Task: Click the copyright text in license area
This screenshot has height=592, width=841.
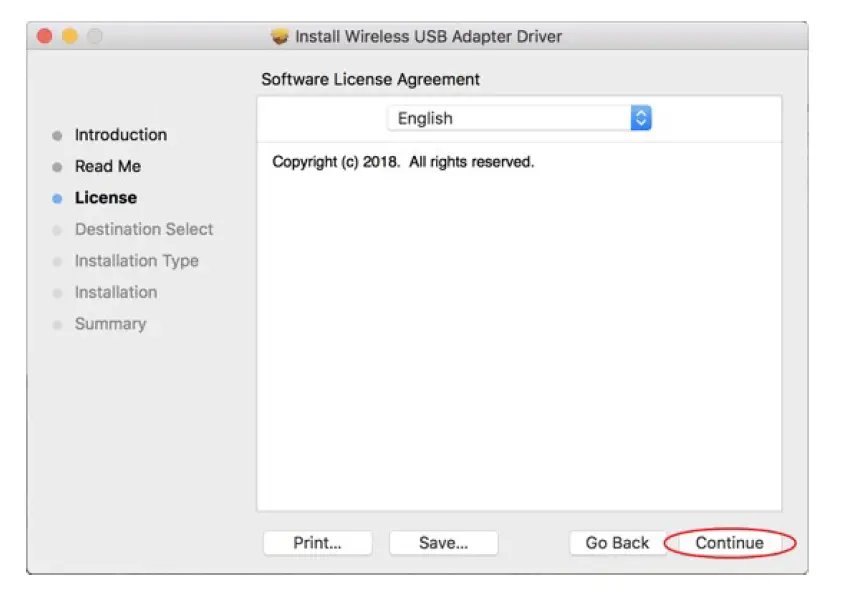Action: tap(403, 162)
